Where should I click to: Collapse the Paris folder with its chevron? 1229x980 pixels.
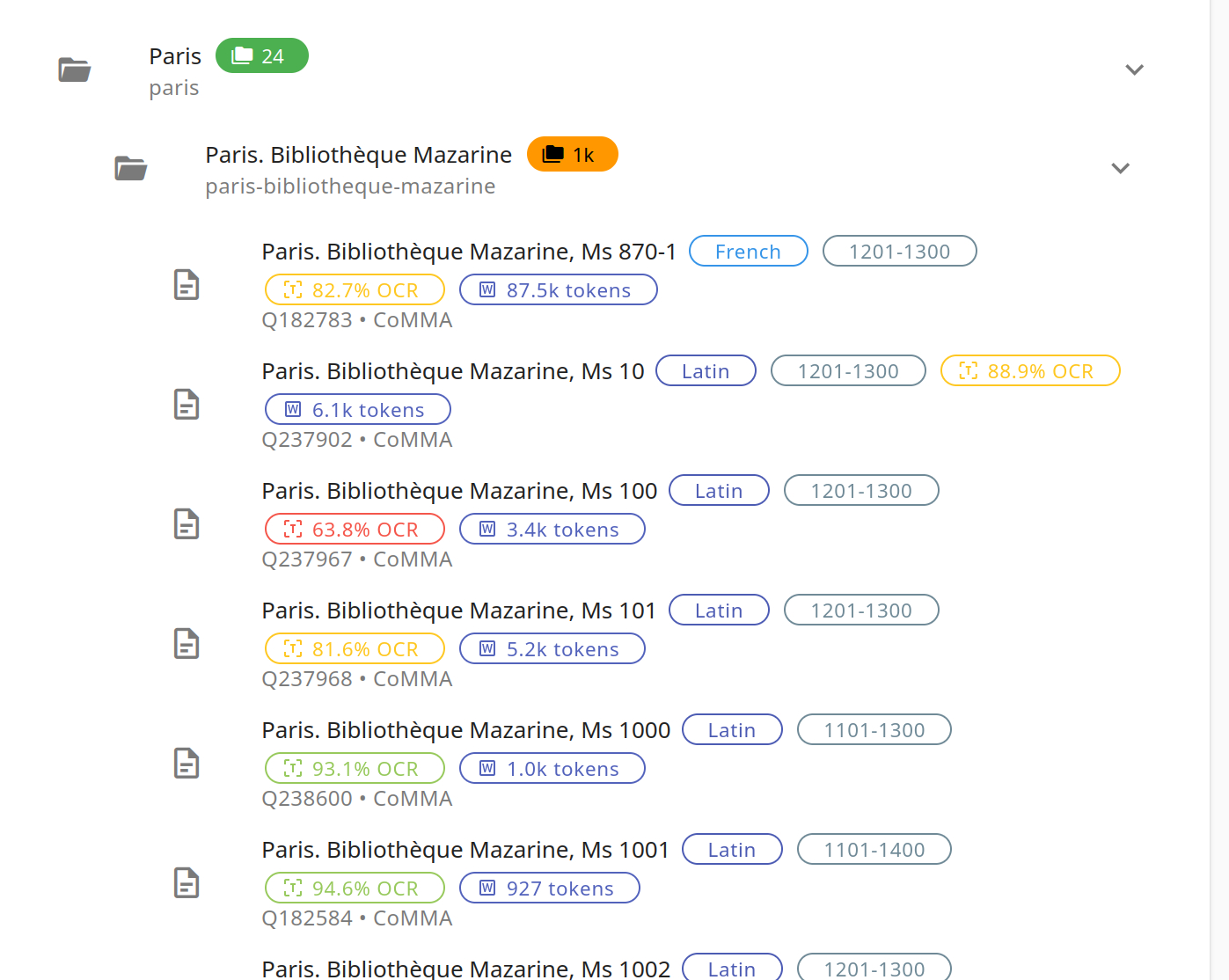coord(1134,69)
